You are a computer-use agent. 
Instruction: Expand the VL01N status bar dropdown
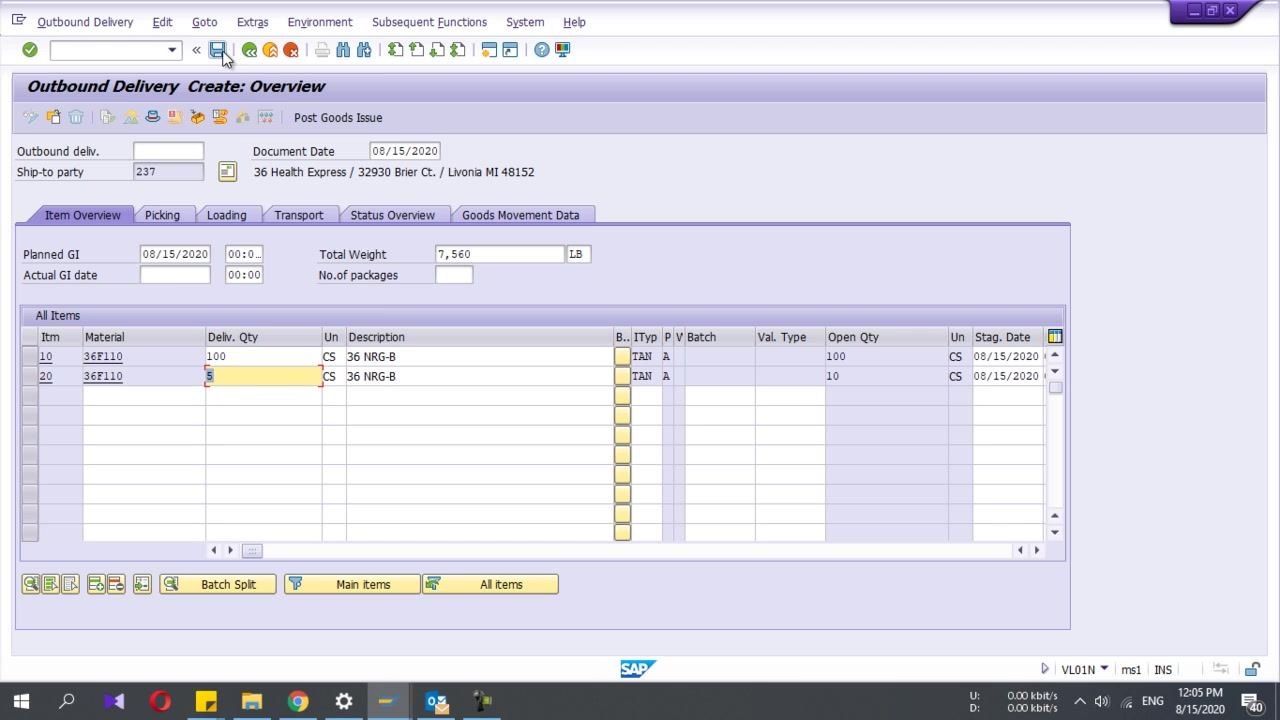pos(1104,669)
